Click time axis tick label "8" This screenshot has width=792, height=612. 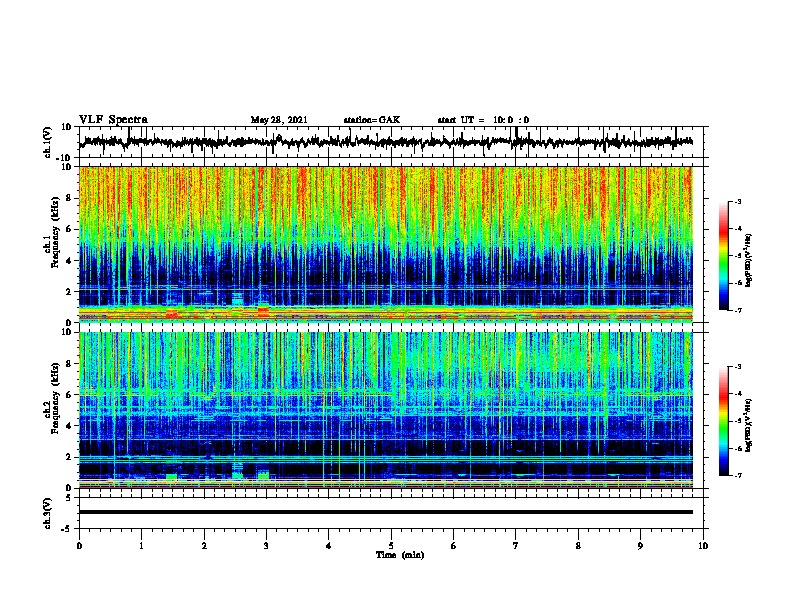click(x=578, y=546)
